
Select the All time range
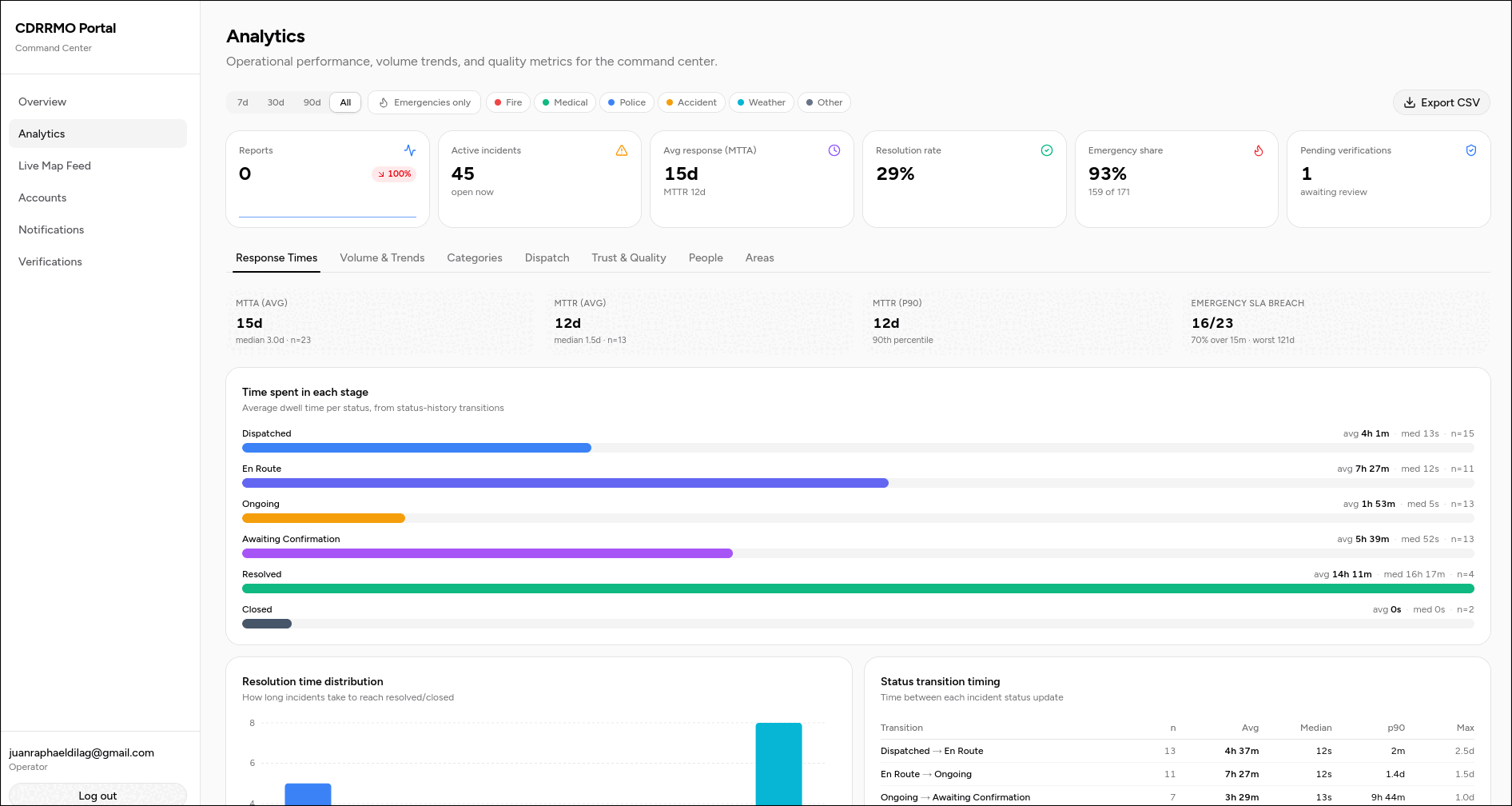point(345,102)
